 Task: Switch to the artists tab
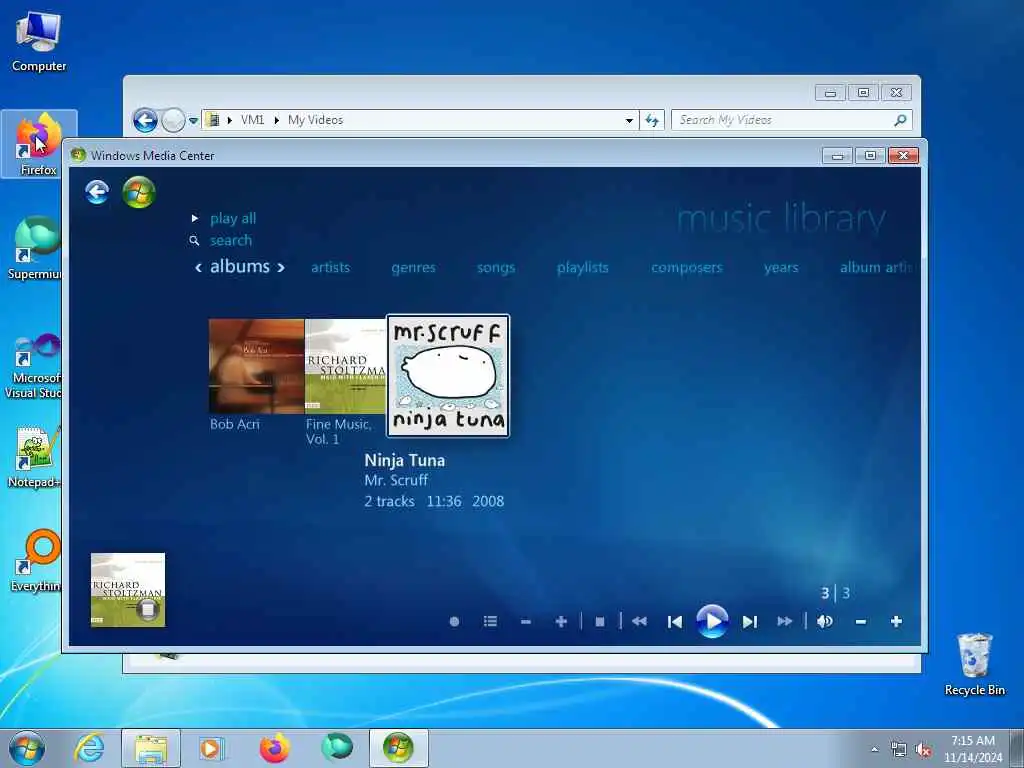pos(330,267)
